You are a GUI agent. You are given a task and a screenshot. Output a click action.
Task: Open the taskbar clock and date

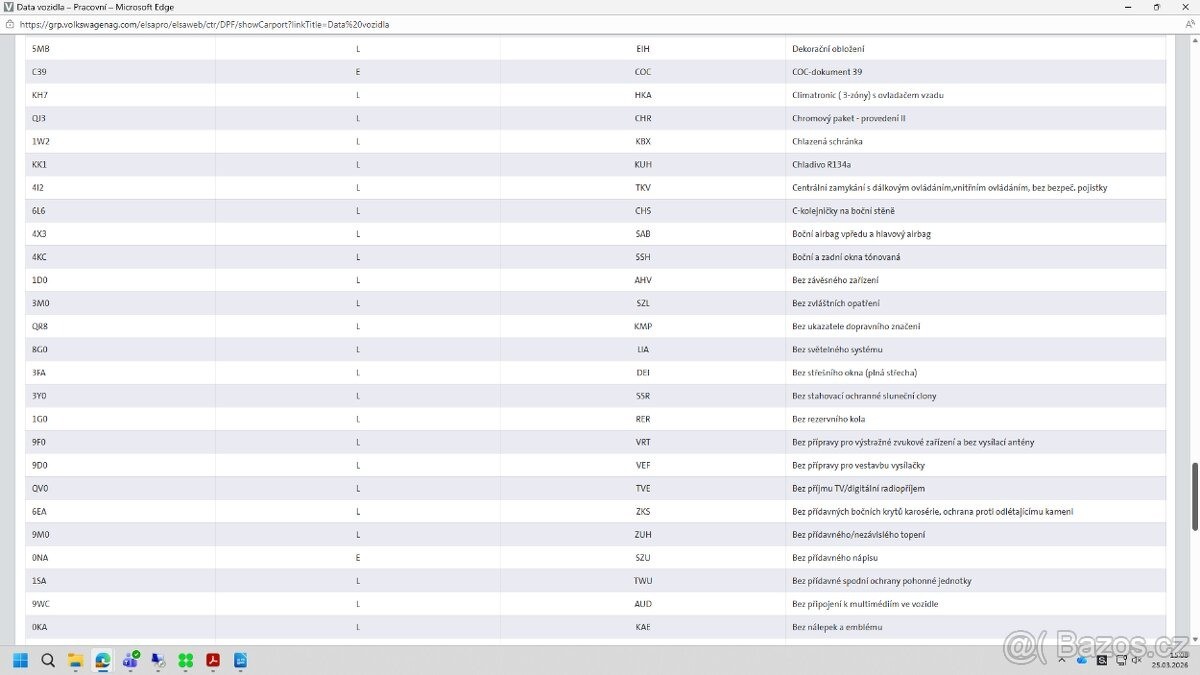click(x=1171, y=659)
